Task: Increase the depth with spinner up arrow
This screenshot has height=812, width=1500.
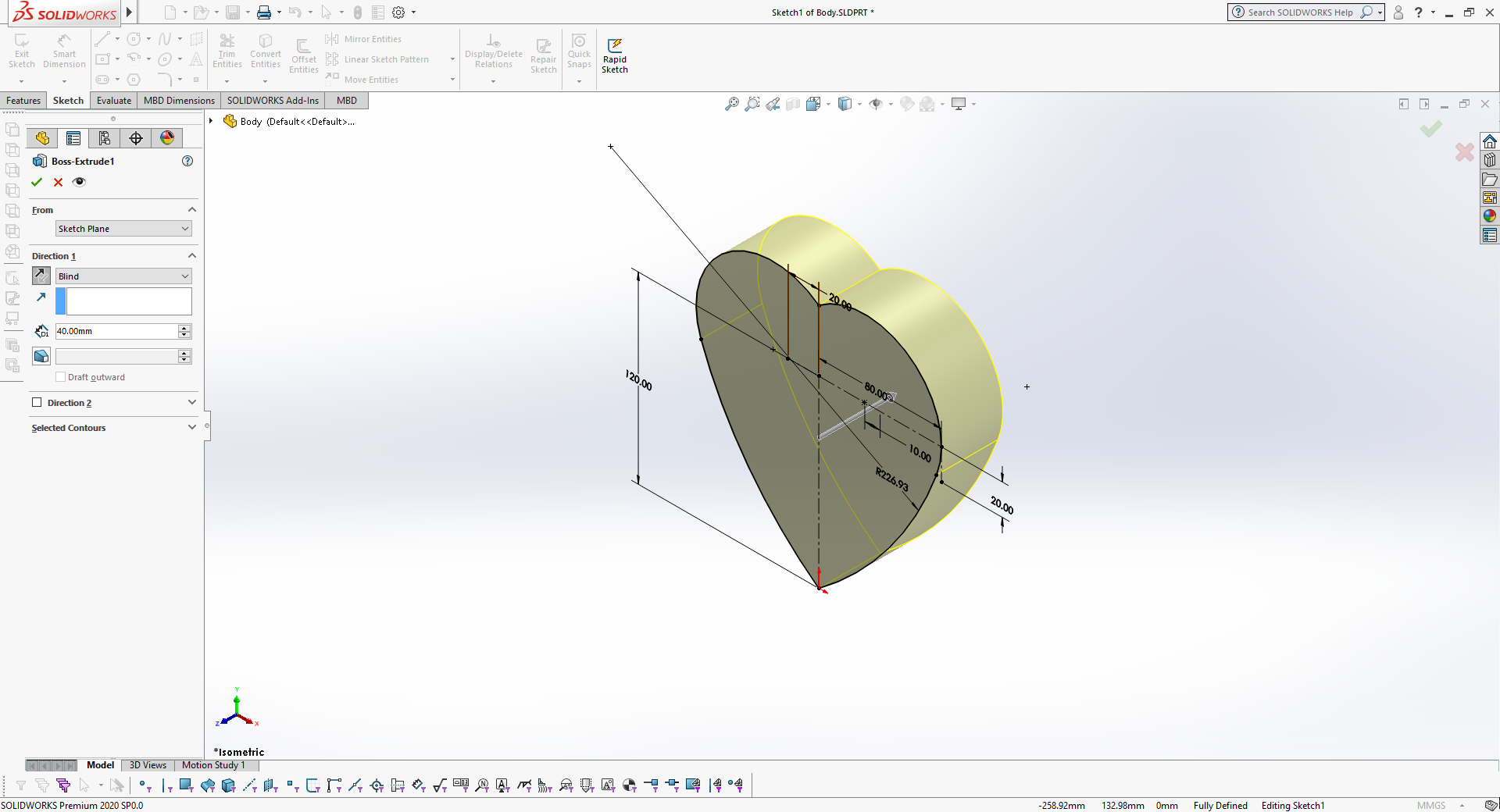Action: coord(184,328)
